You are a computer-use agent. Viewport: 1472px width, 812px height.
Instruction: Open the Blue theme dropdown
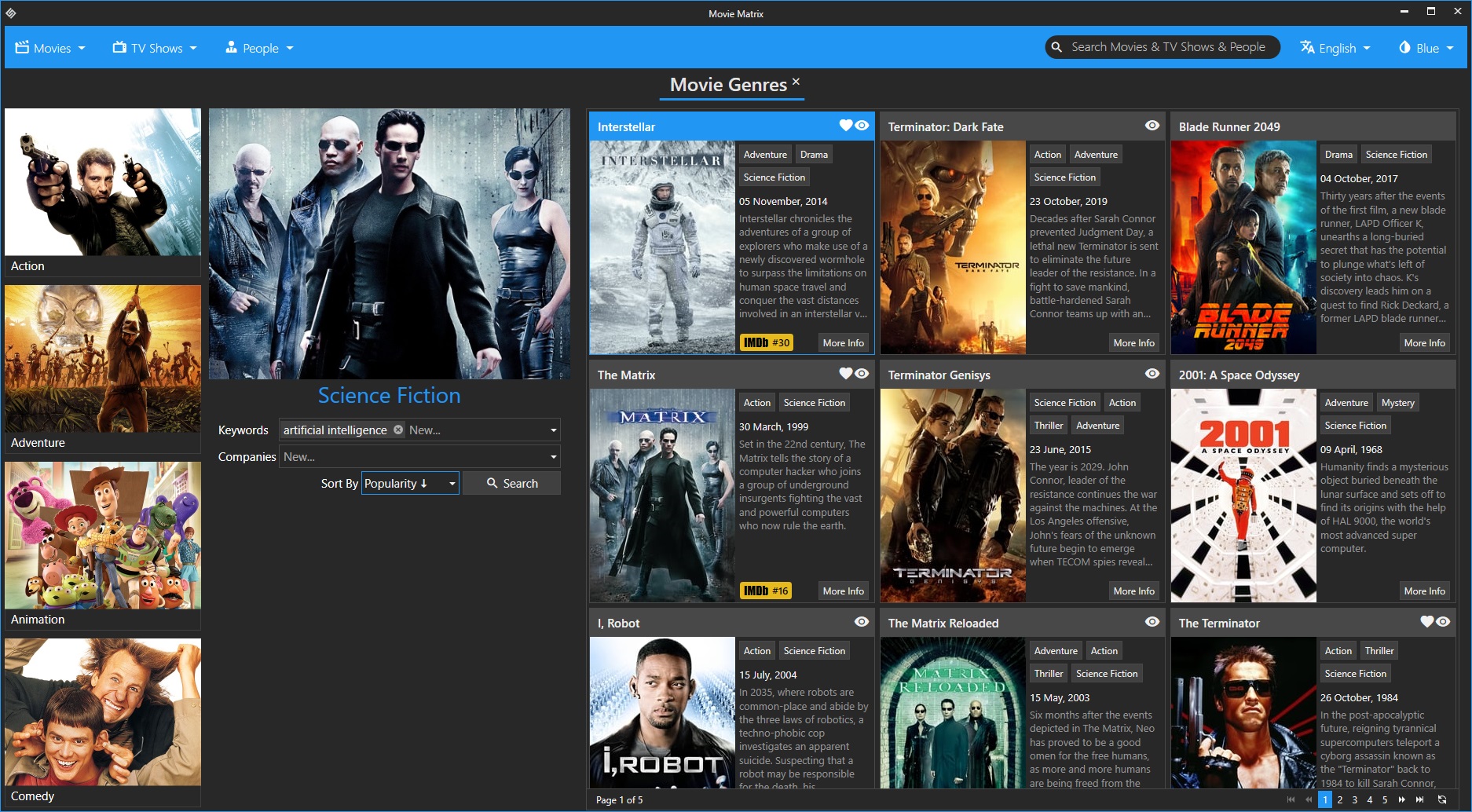pyautogui.click(x=1426, y=48)
